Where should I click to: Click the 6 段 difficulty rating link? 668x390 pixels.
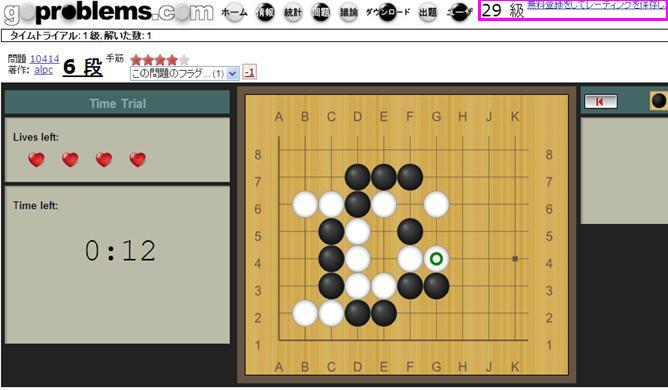(83, 67)
